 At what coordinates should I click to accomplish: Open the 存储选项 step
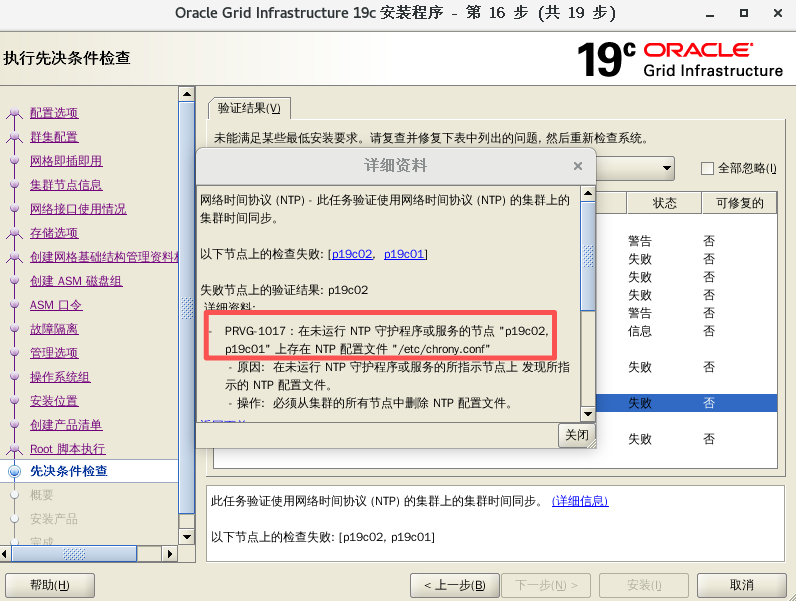coord(54,233)
